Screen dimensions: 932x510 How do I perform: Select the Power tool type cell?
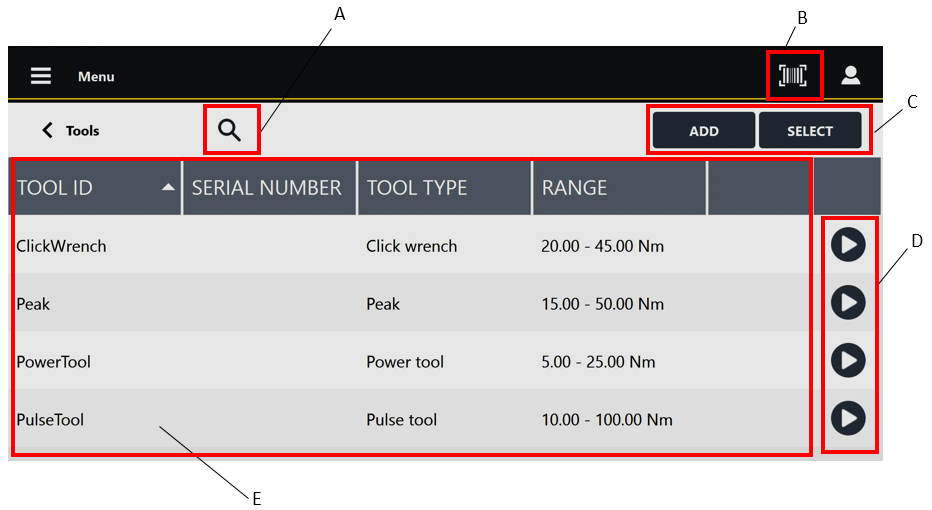tap(405, 362)
